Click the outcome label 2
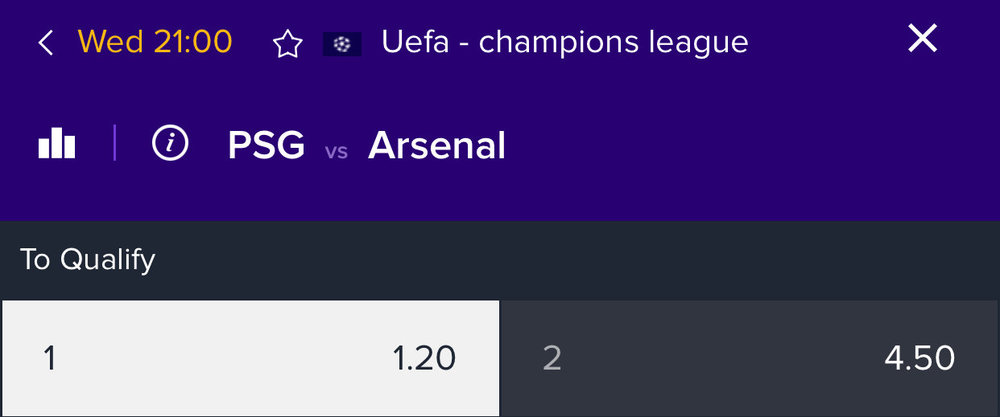 pos(552,359)
